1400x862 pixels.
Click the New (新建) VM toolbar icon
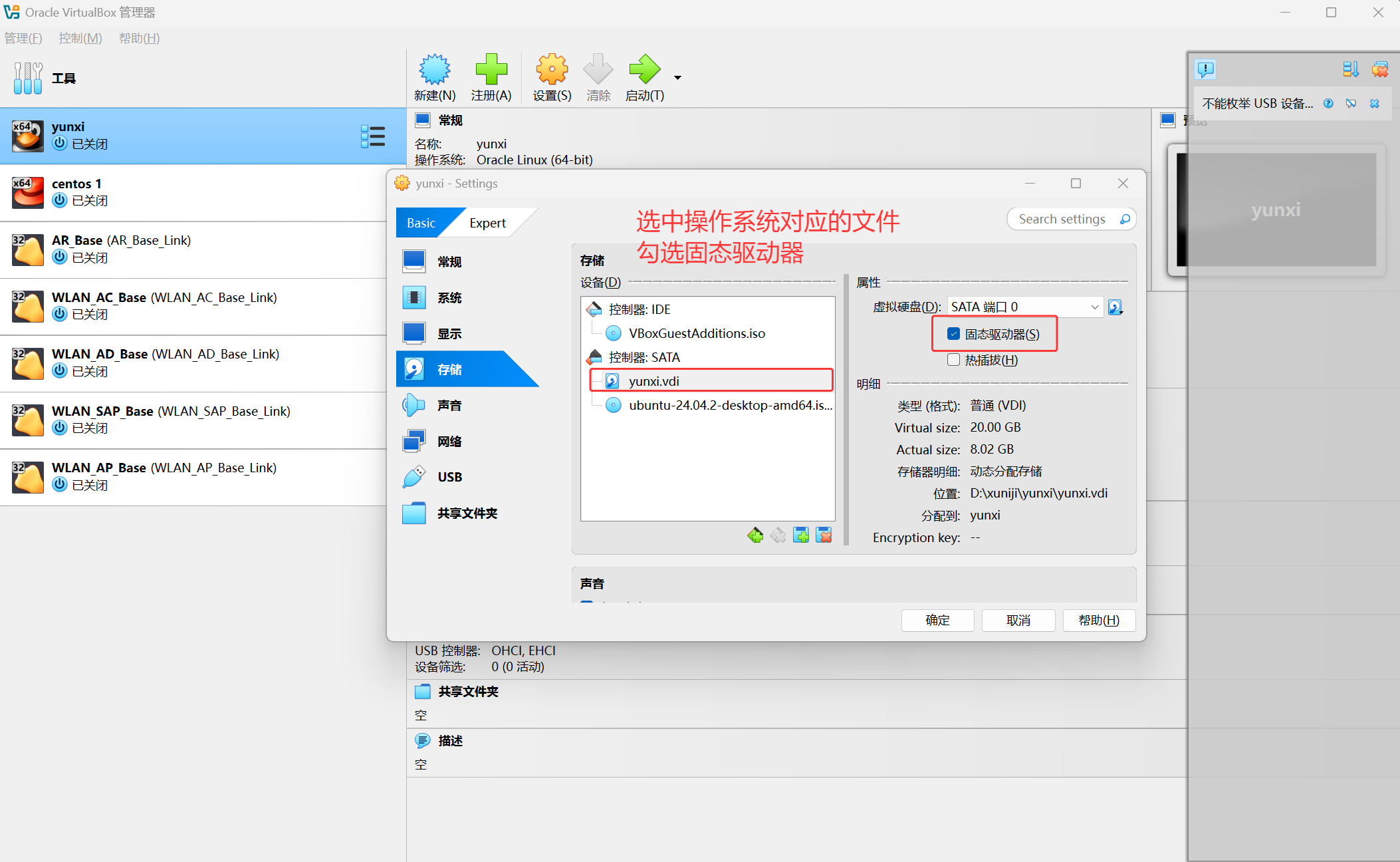pyautogui.click(x=434, y=70)
